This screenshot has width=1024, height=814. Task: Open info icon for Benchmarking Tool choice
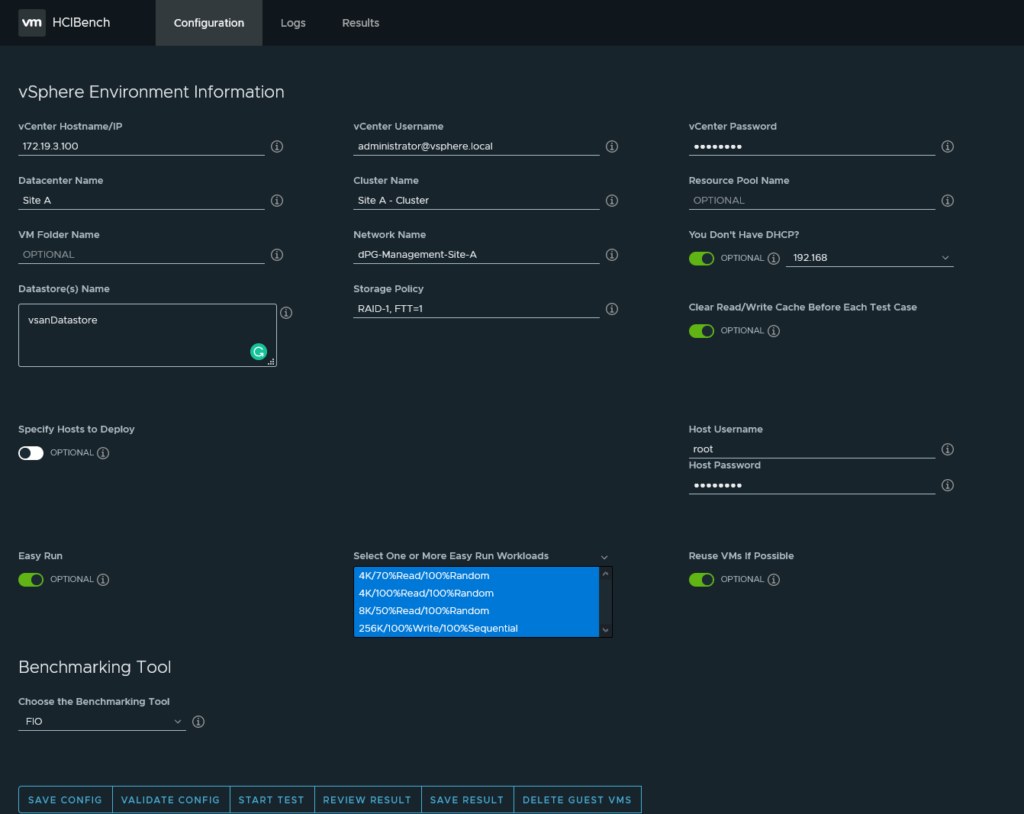coord(199,722)
